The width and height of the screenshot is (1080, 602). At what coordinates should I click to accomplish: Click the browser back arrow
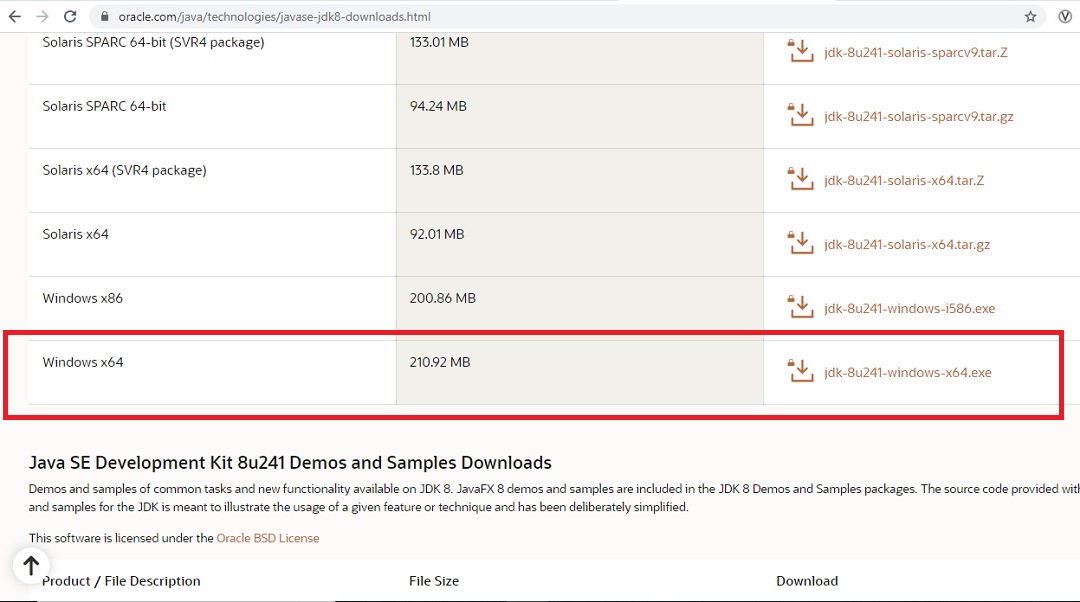point(14,16)
